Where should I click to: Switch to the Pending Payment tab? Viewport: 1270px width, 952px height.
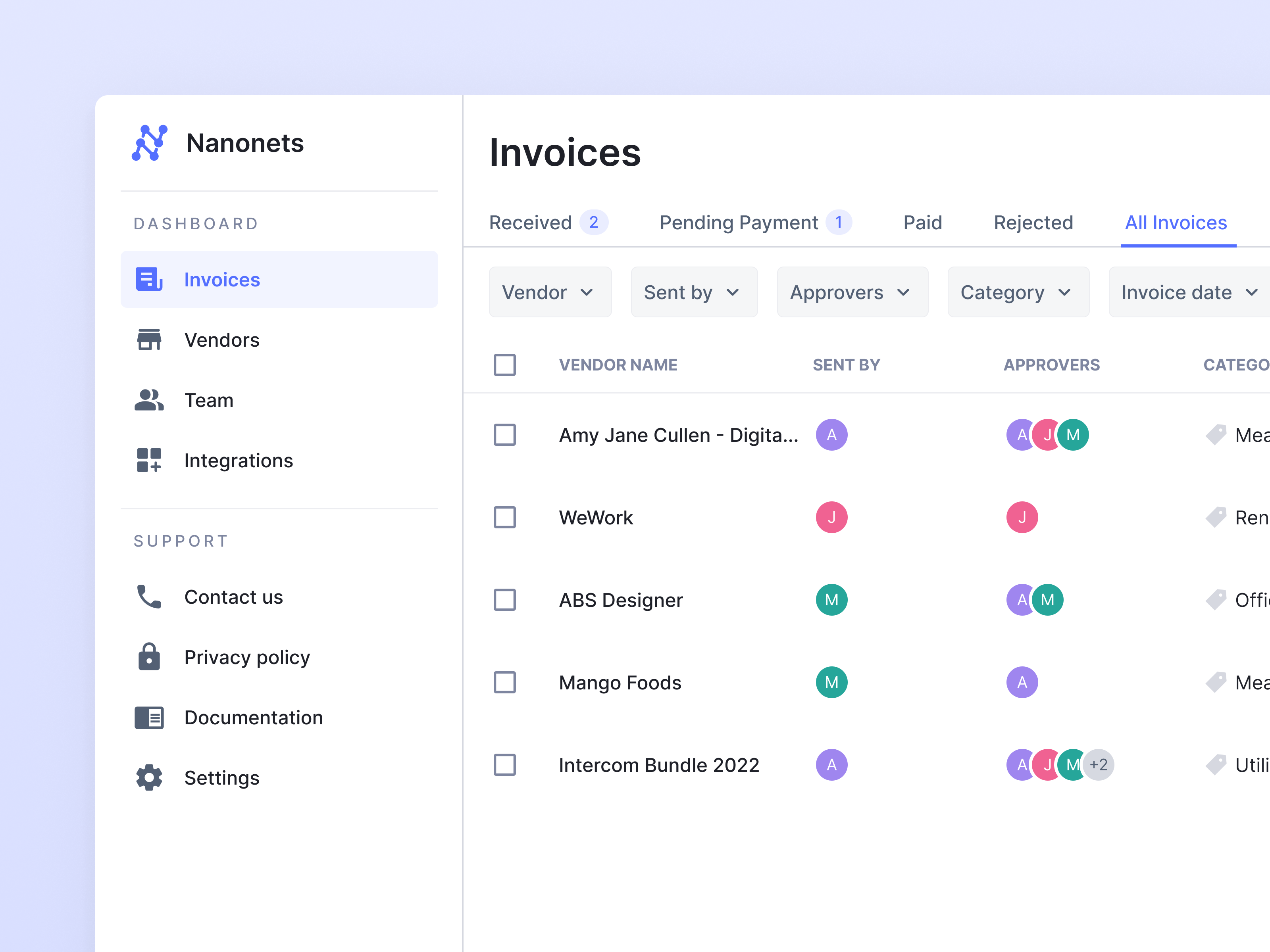(x=739, y=223)
